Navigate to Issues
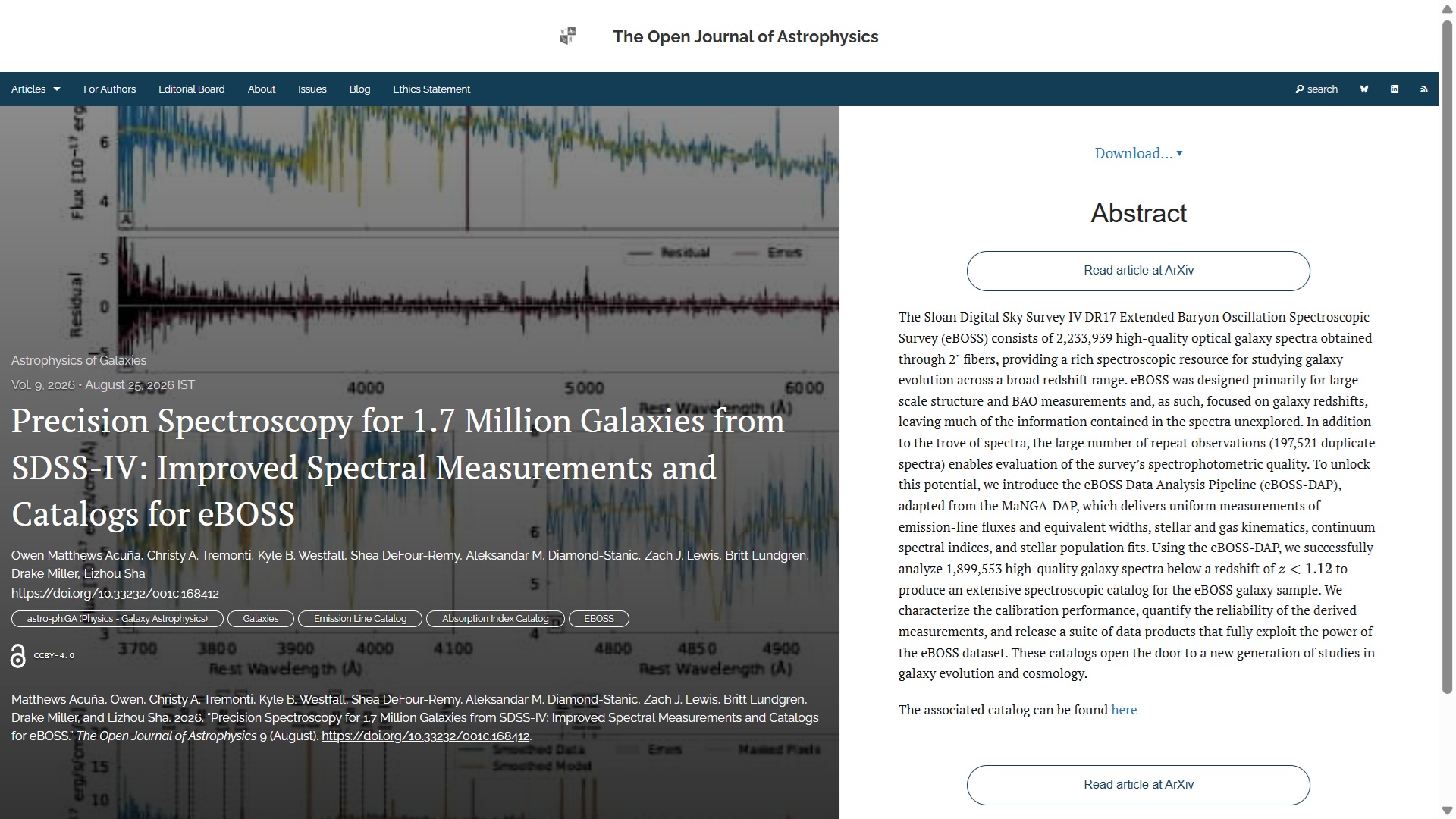Screen dimensions: 1456x819 click(312, 89)
